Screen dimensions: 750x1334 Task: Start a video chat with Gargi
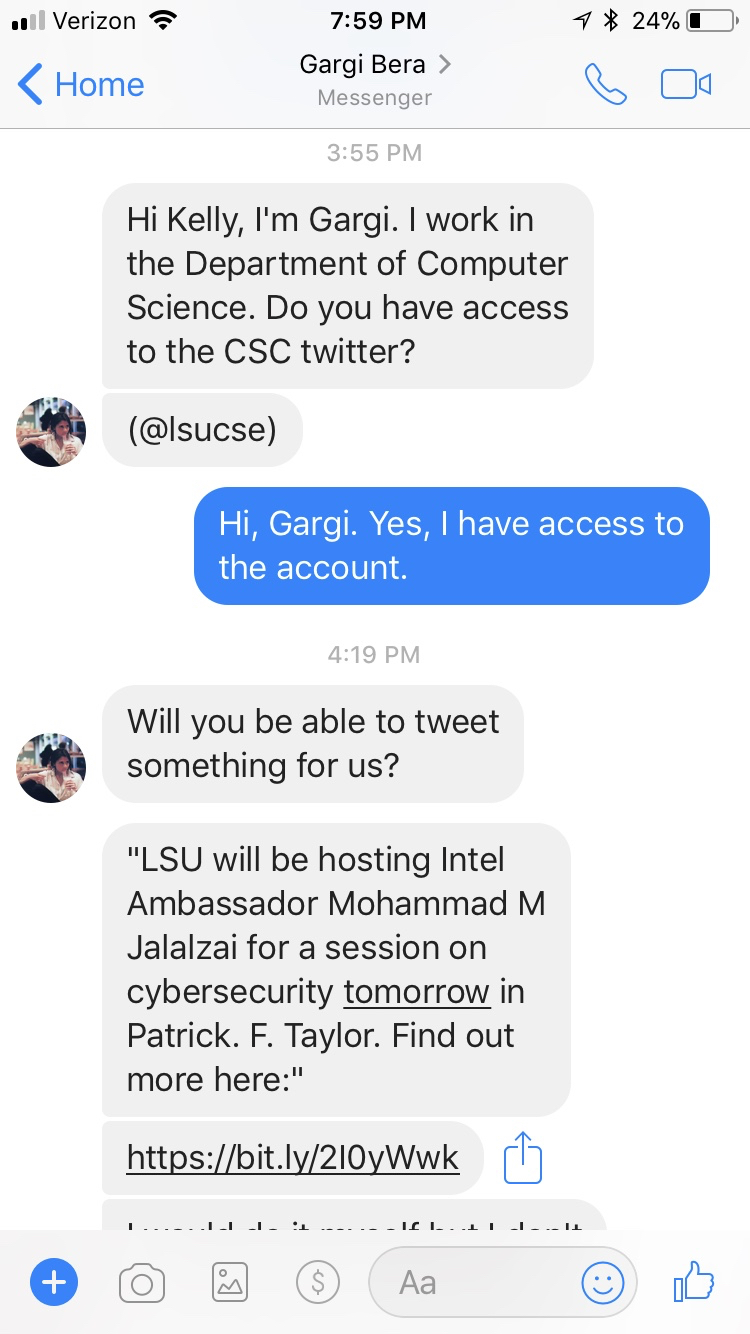point(686,84)
